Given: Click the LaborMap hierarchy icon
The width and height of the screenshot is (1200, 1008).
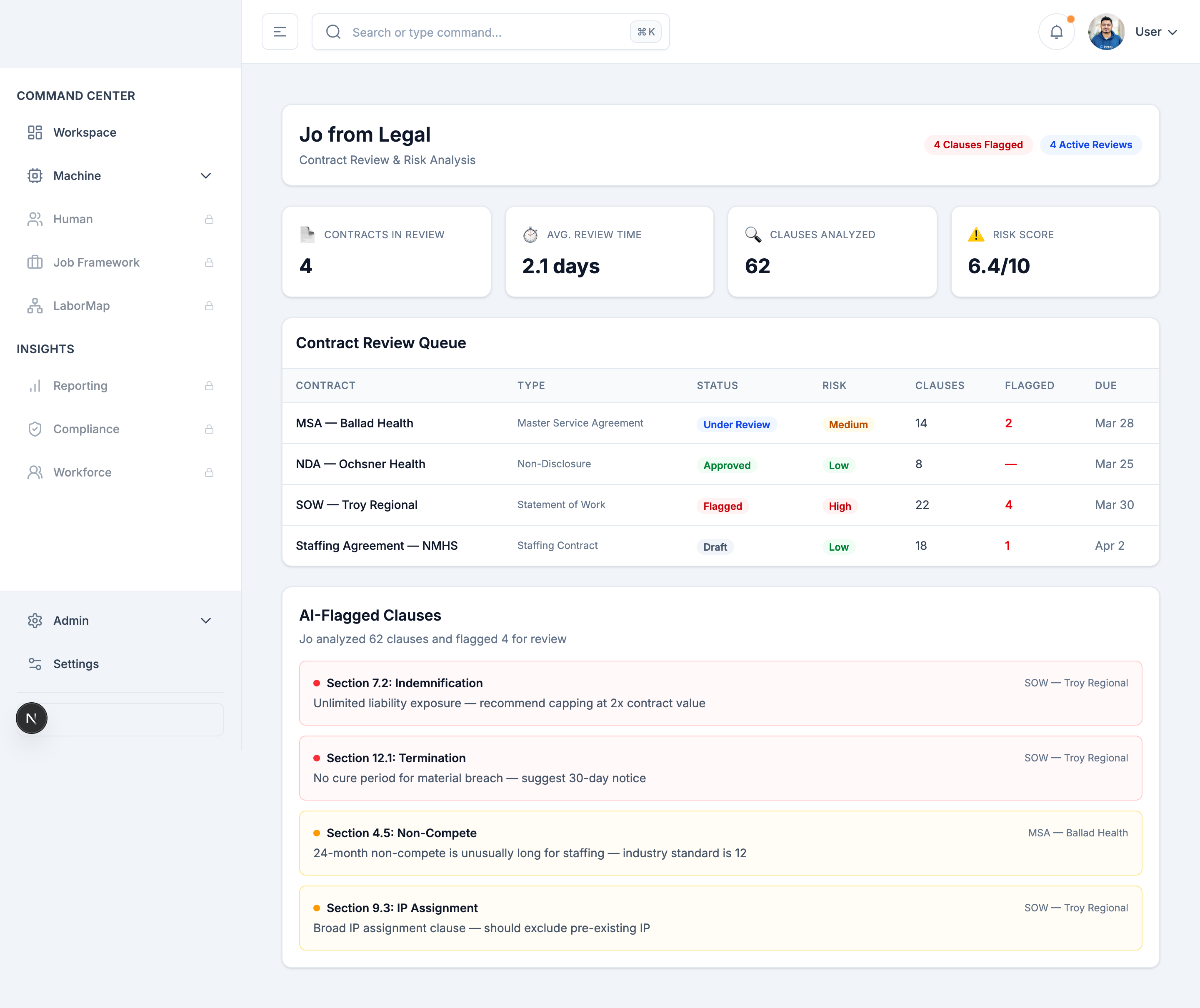Looking at the screenshot, I should tap(35, 306).
